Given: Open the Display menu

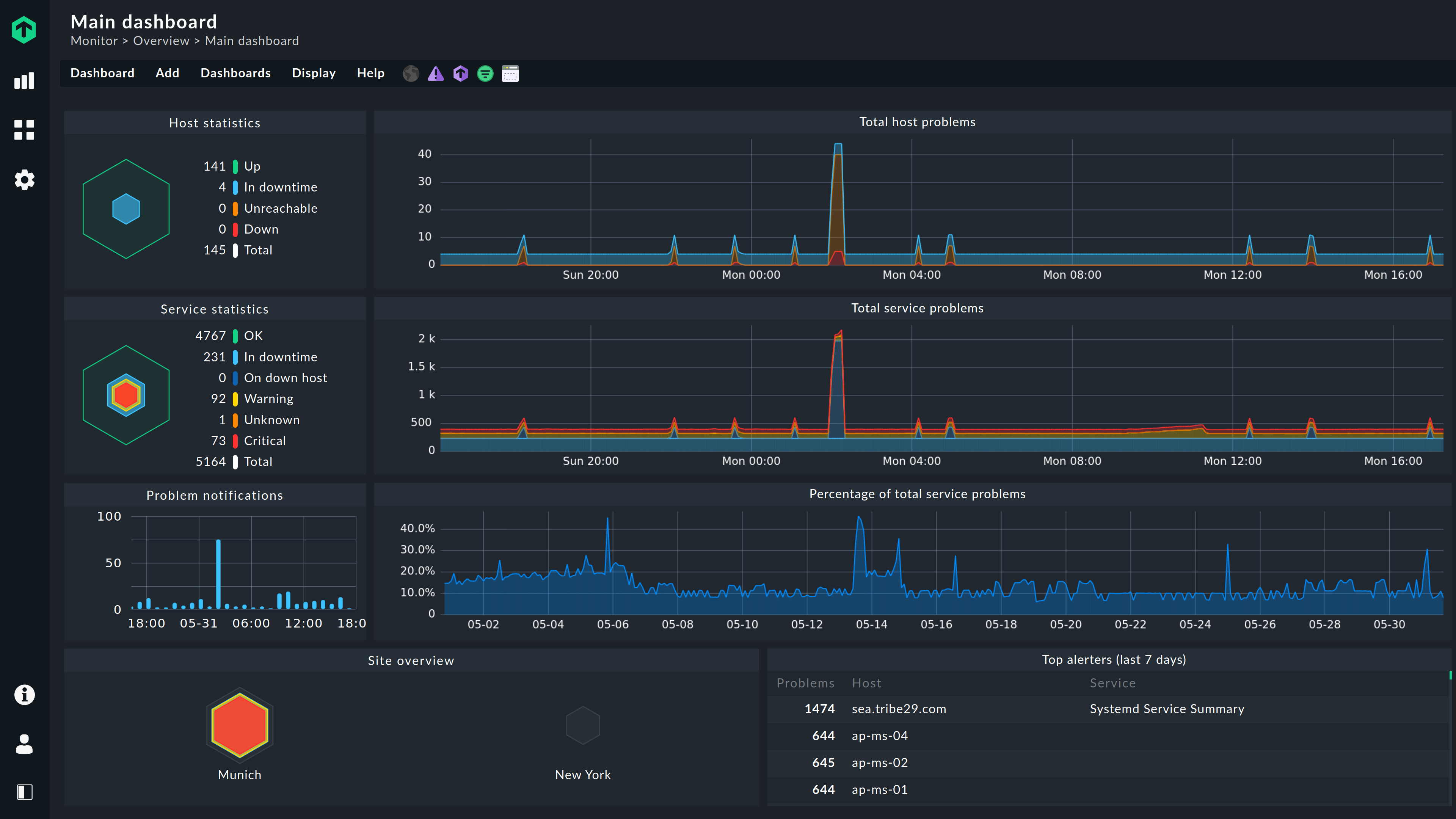Looking at the screenshot, I should pos(314,73).
